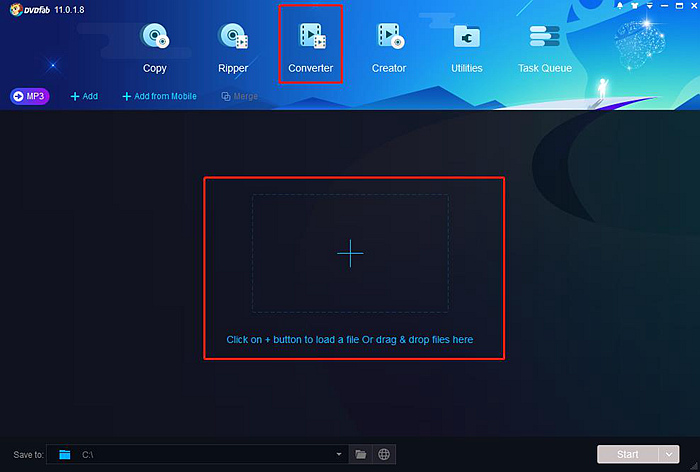The image size is (700, 472).
Task: Expand the Save to path dropdown
Action: 339,454
